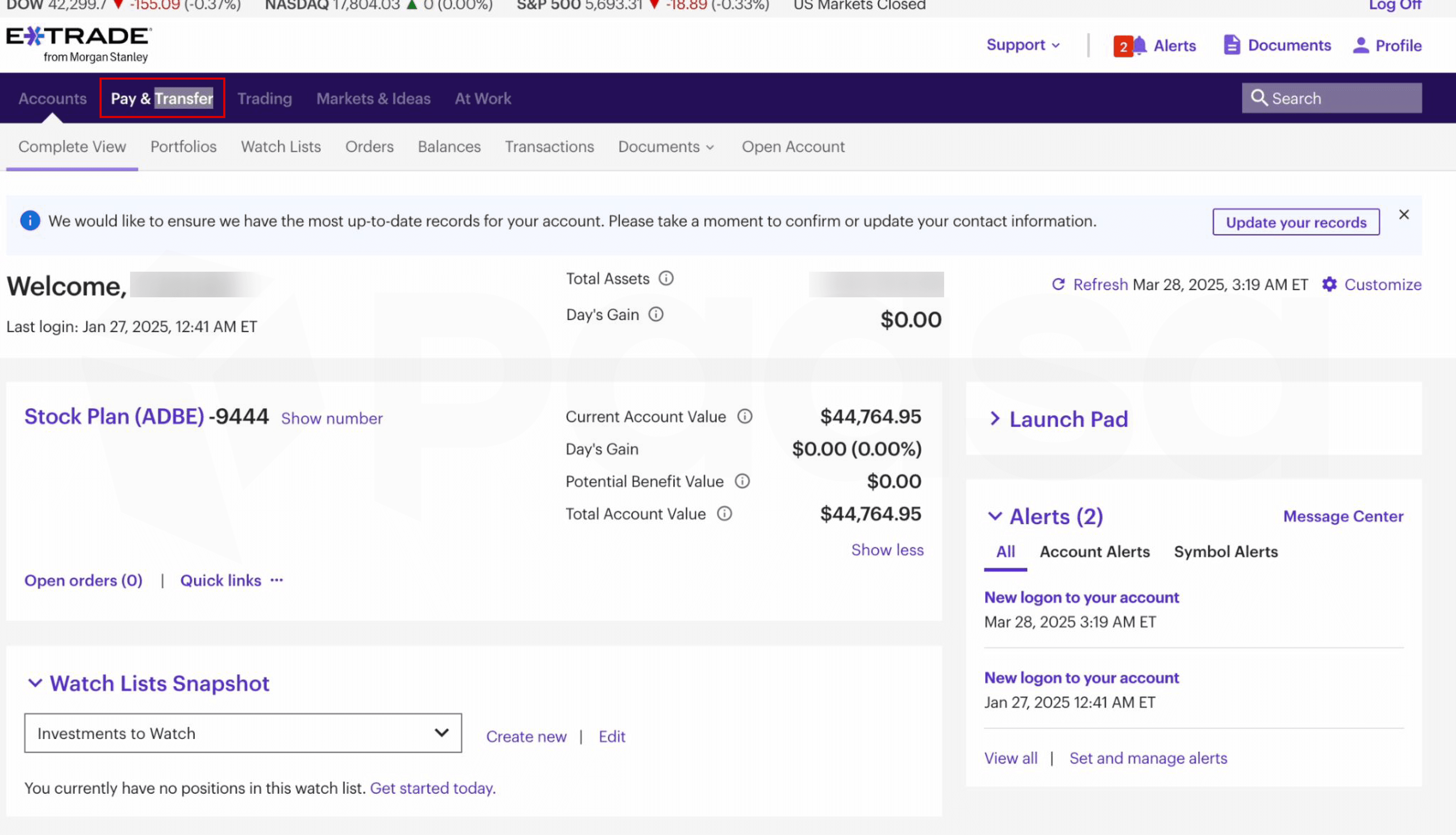Collapse the Alerts (2) panel
1456x835 pixels.
(x=995, y=516)
